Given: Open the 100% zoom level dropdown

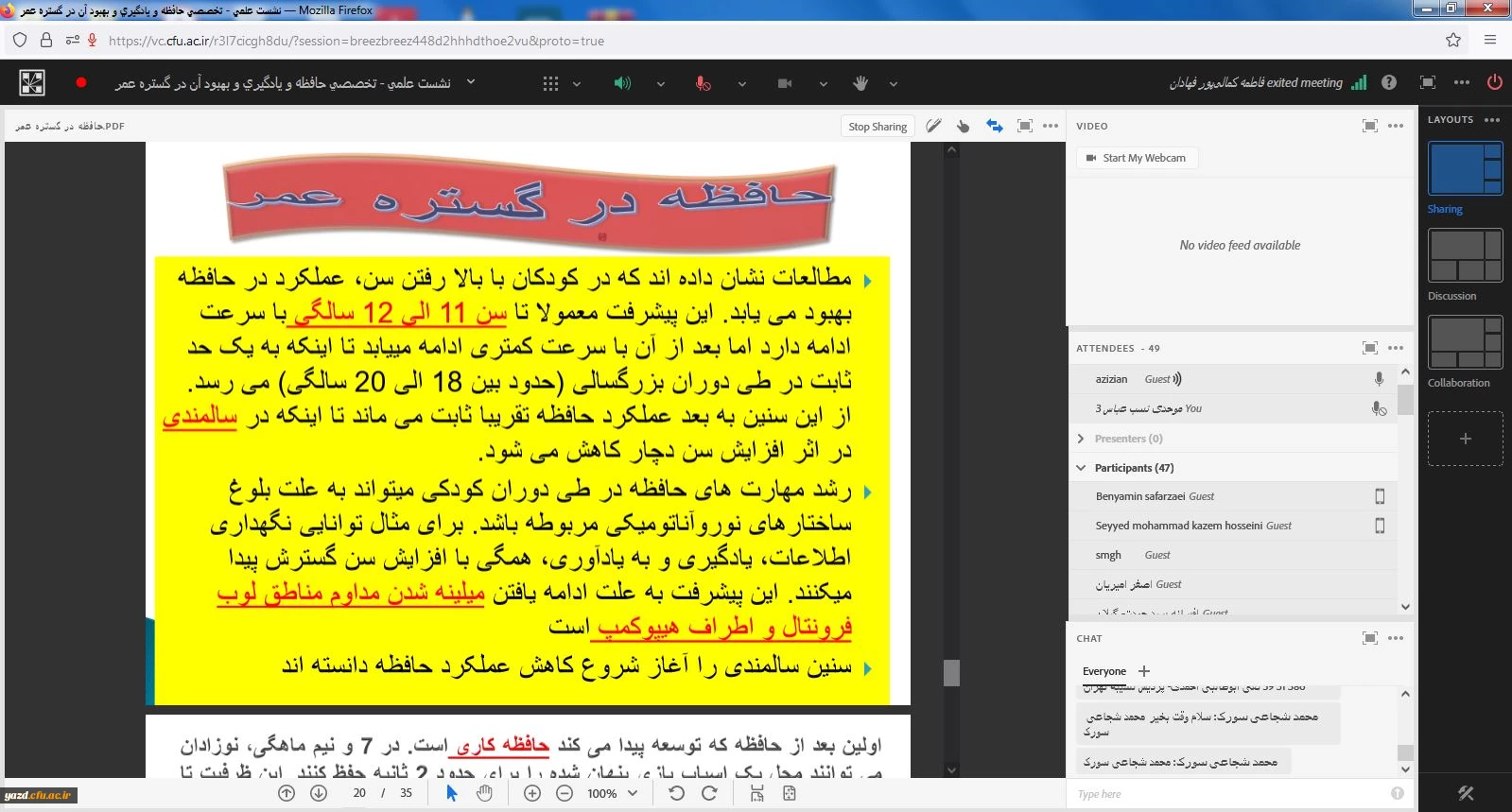Looking at the screenshot, I should point(613,793).
